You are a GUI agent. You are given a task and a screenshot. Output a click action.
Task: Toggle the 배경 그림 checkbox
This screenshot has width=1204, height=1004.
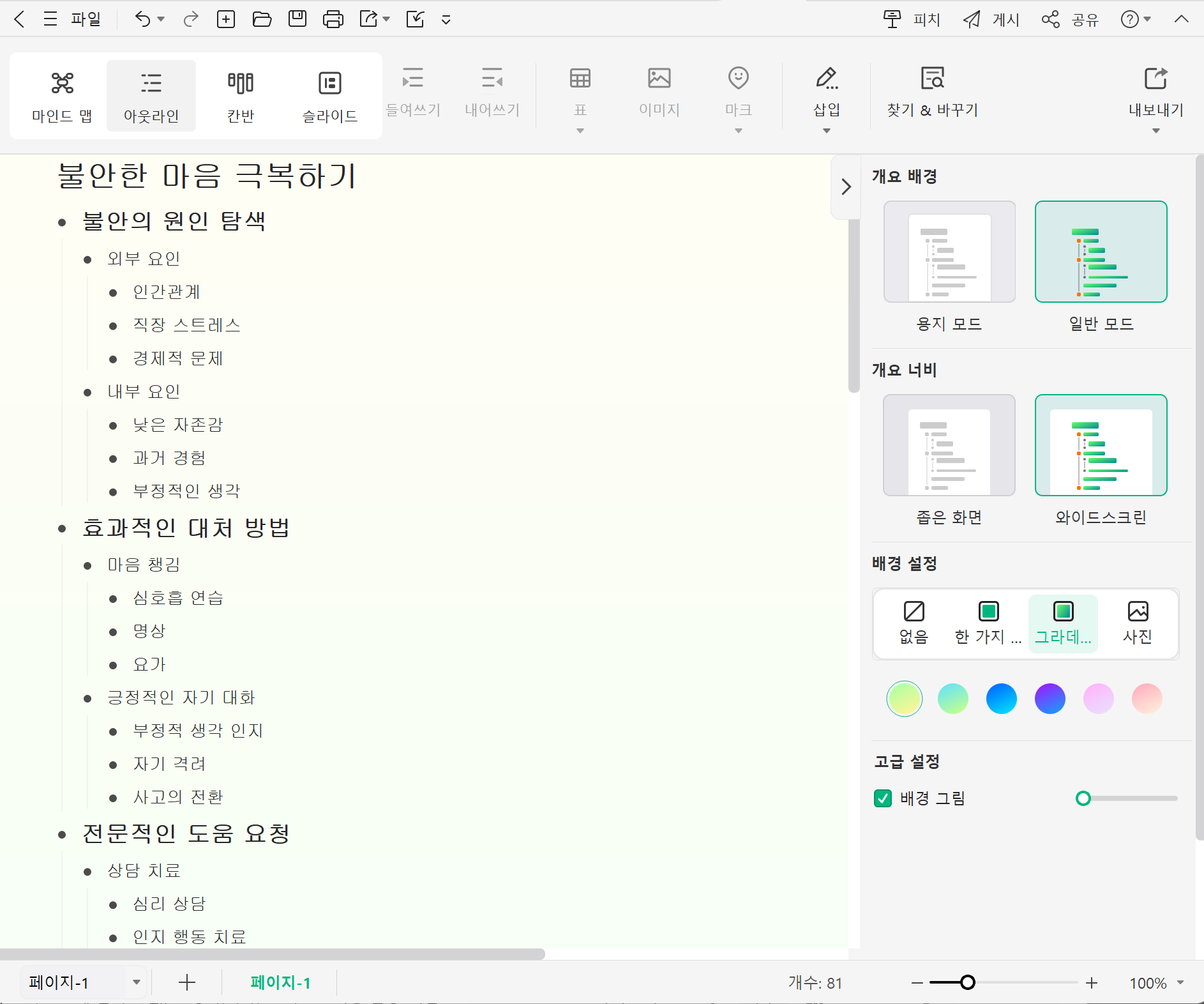point(883,798)
